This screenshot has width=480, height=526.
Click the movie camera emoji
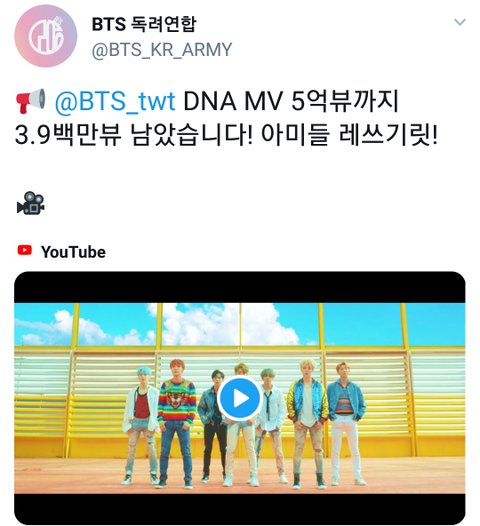31,203
